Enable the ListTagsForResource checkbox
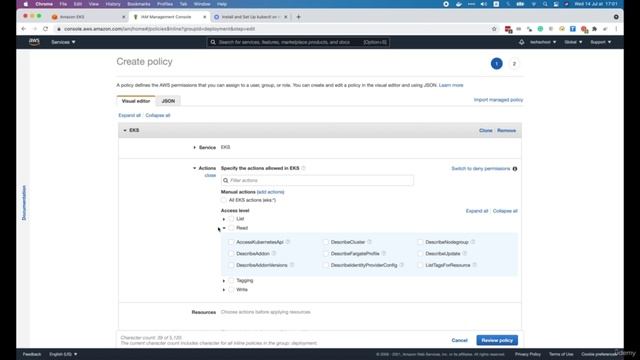Screen dimensions: 640x360 pos(420,265)
